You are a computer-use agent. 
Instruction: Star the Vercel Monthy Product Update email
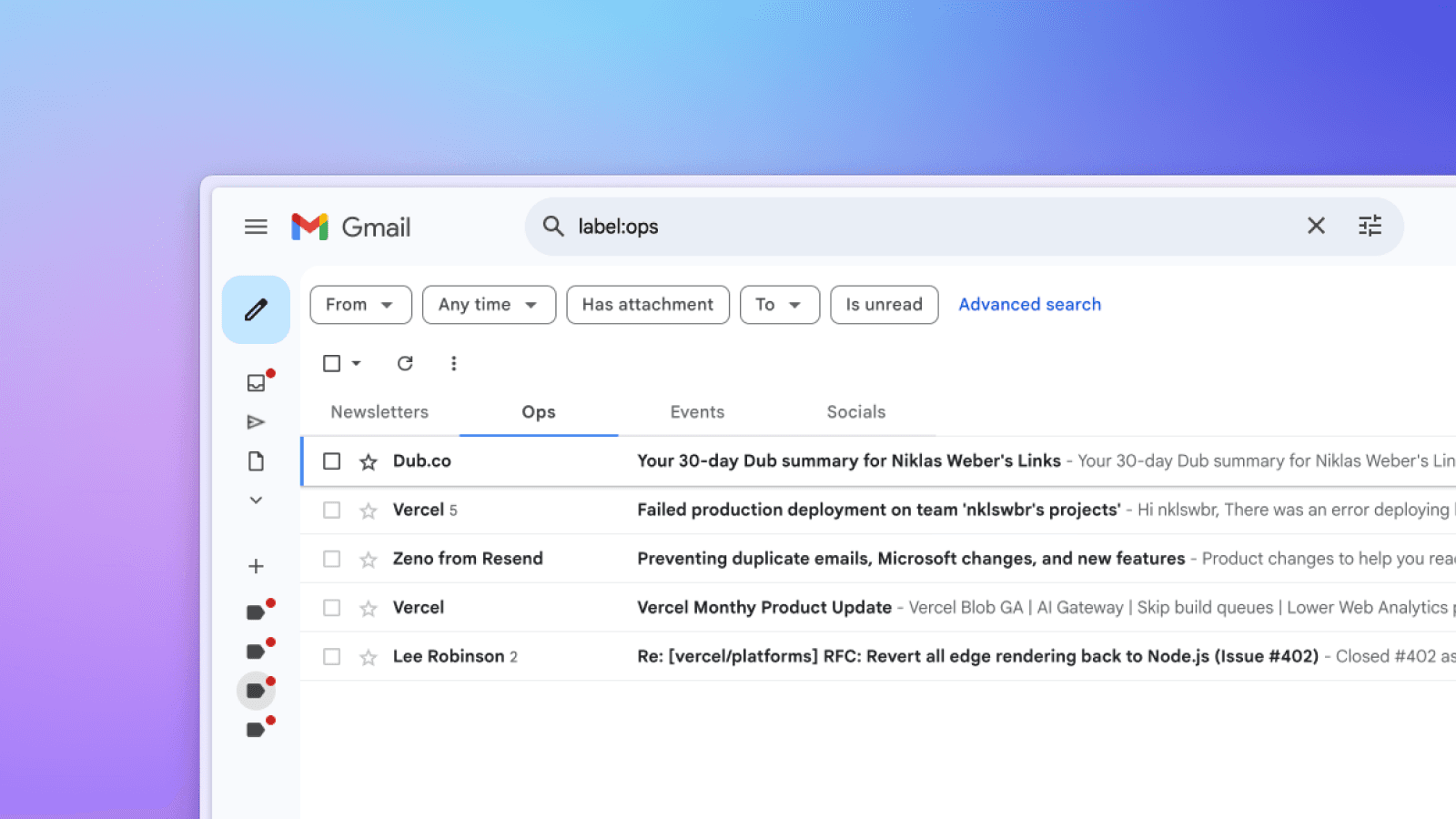tap(368, 609)
